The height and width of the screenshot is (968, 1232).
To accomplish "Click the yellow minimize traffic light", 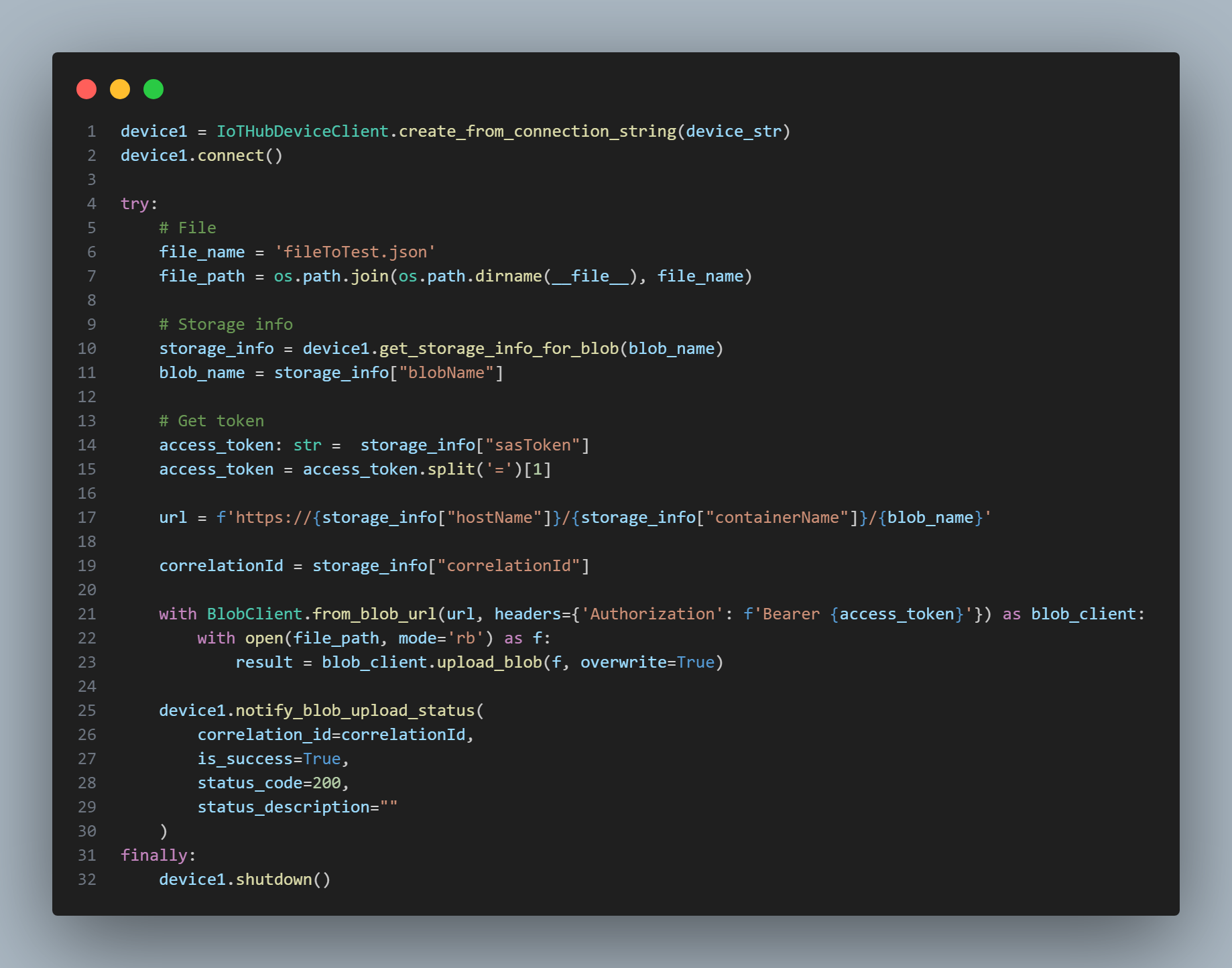I will (x=119, y=88).
